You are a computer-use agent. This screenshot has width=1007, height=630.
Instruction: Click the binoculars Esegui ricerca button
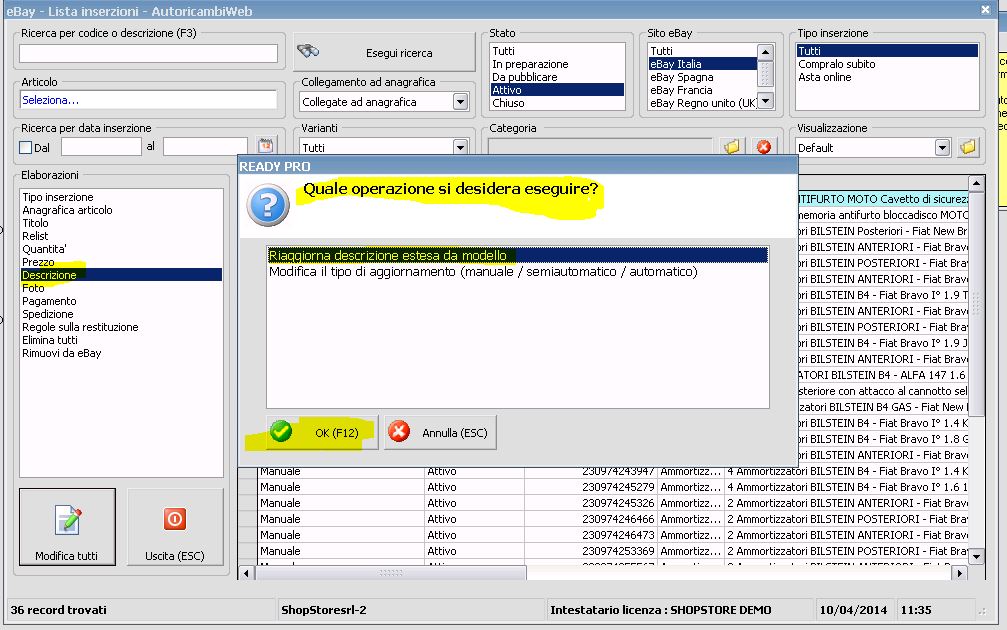coord(384,52)
